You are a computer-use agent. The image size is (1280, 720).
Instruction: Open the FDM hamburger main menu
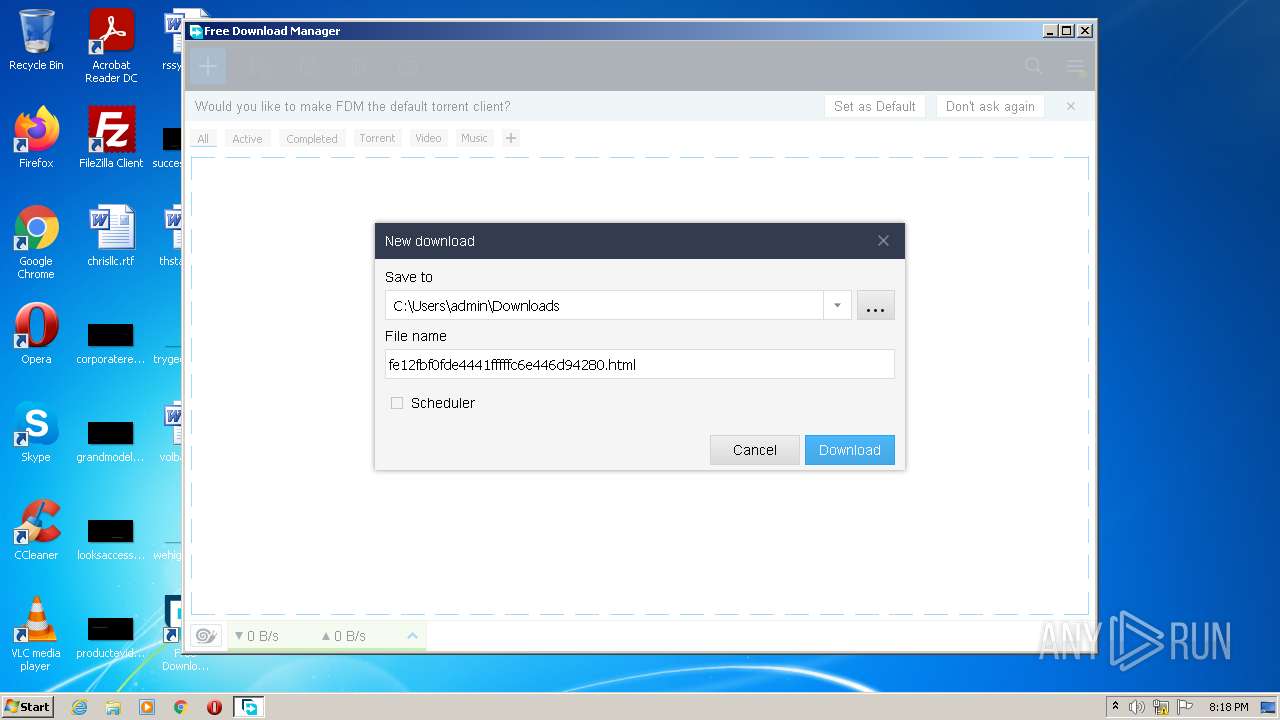1075,67
